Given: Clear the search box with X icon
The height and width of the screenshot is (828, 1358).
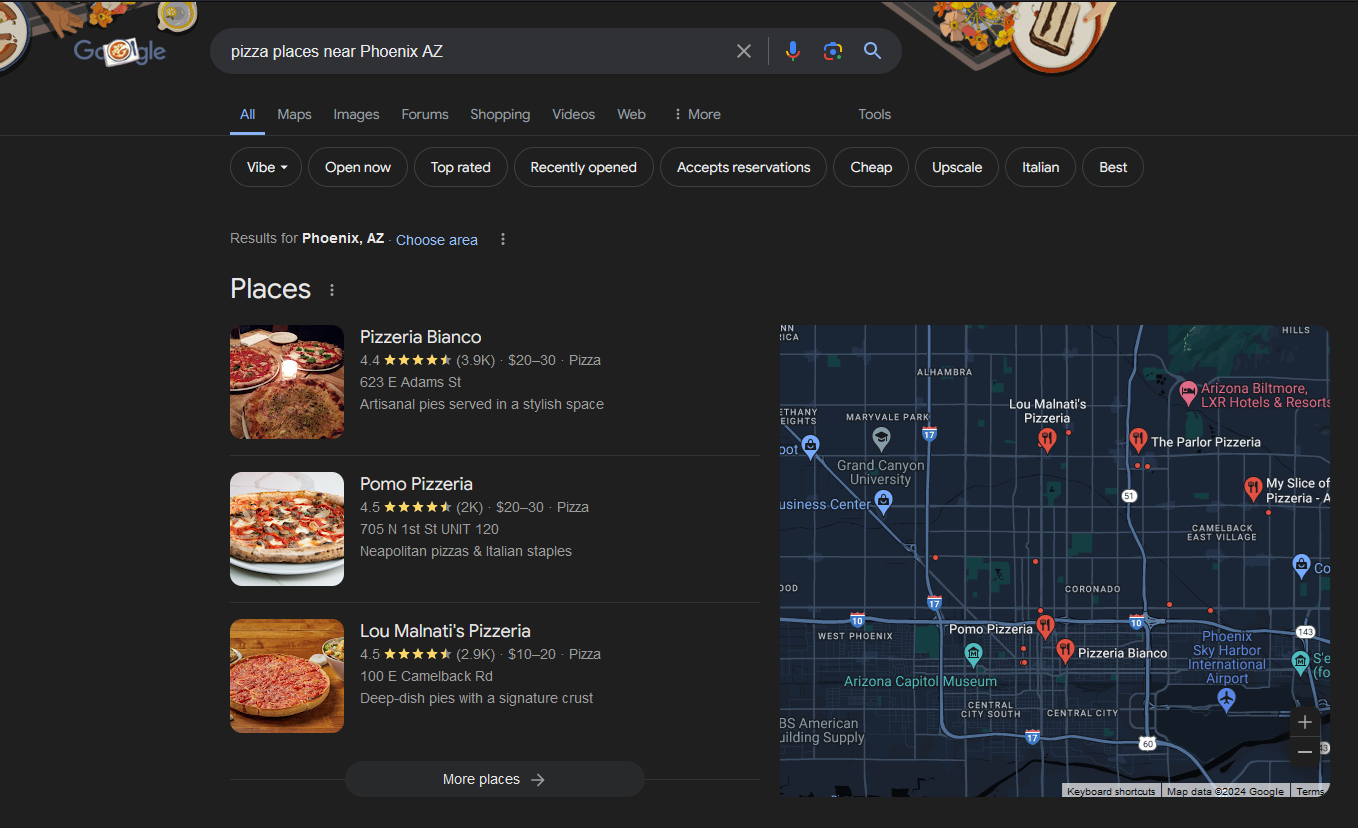Looking at the screenshot, I should [743, 51].
